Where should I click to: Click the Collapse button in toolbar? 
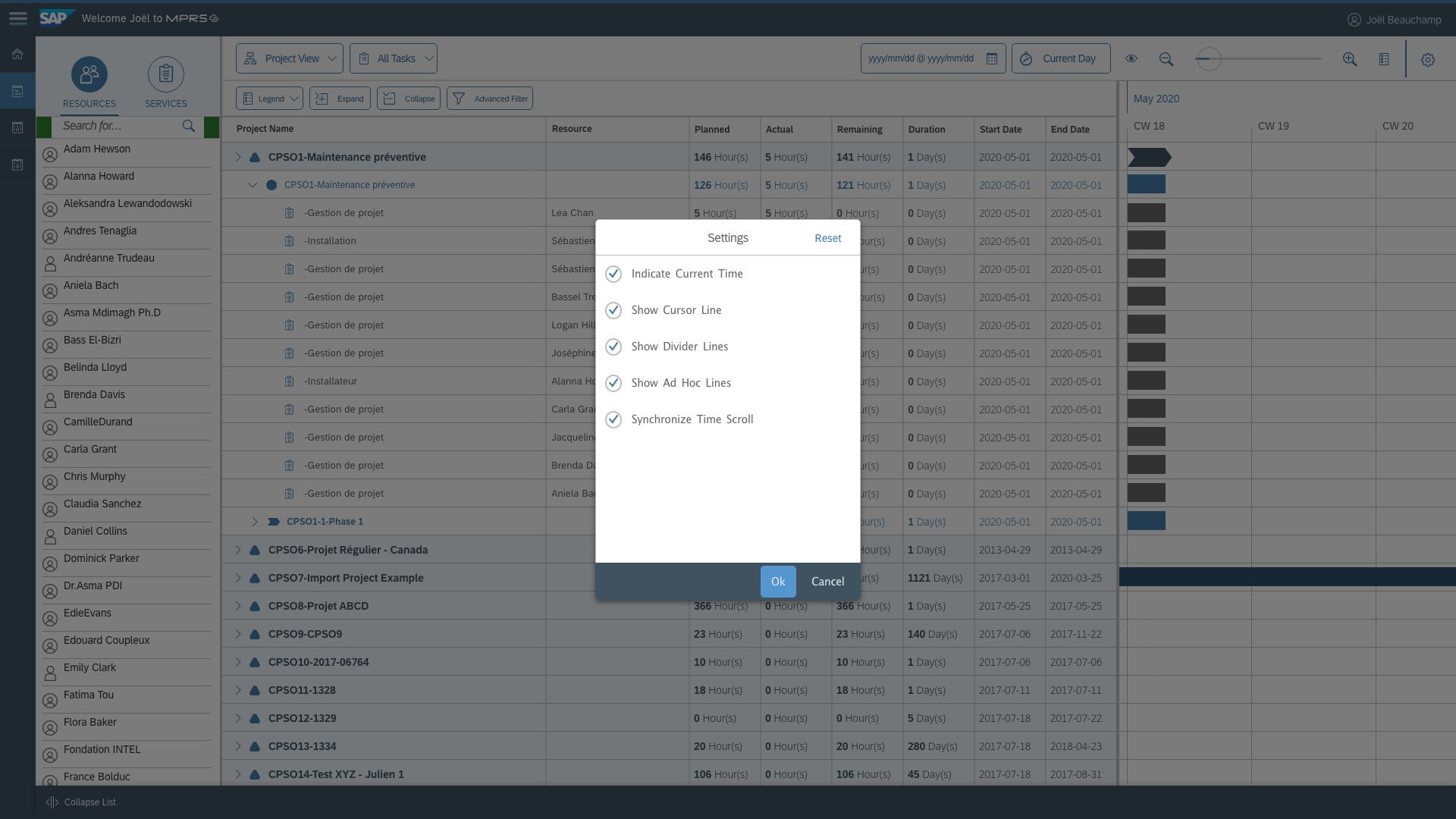(x=409, y=99)
